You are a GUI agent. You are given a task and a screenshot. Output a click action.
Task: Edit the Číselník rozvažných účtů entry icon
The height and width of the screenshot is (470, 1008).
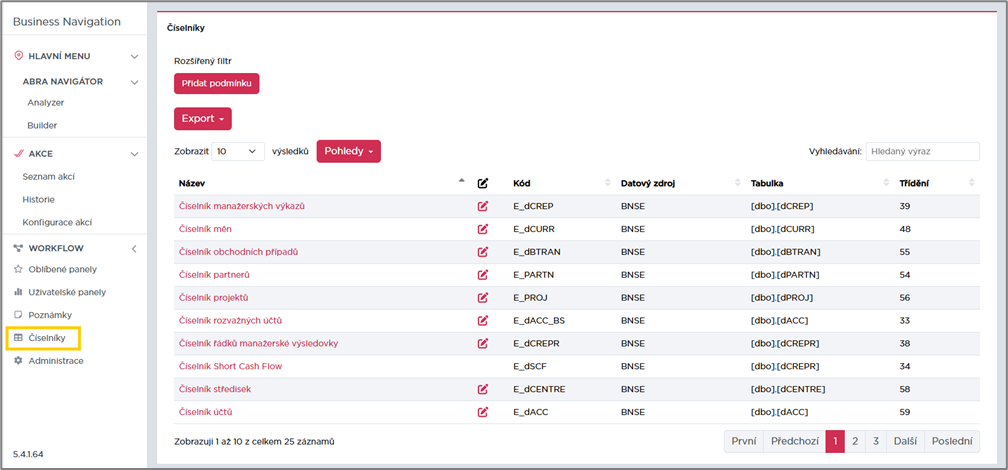click(x=483, y=320)
